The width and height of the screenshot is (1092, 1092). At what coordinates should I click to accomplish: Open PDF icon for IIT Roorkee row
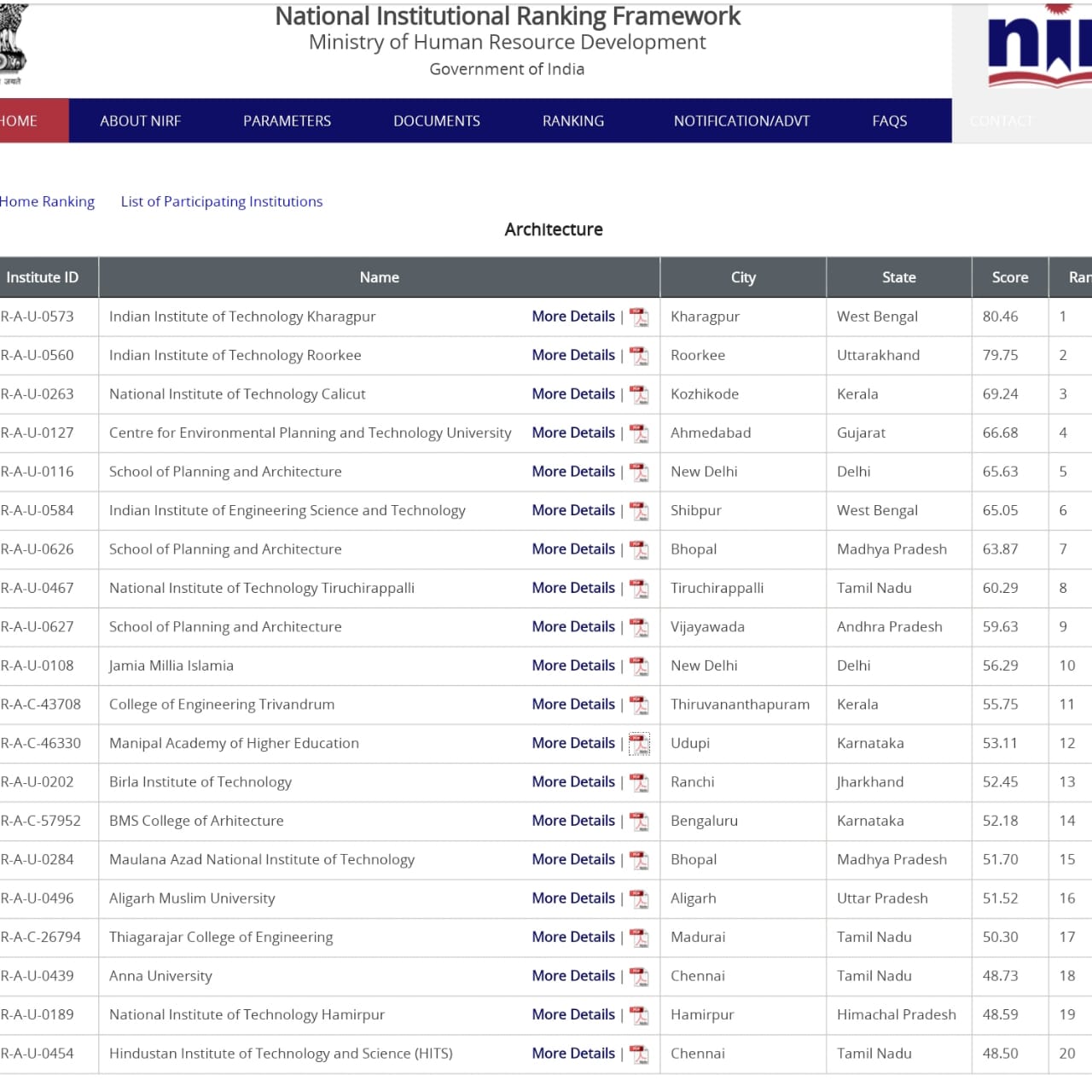coord(639,356)
